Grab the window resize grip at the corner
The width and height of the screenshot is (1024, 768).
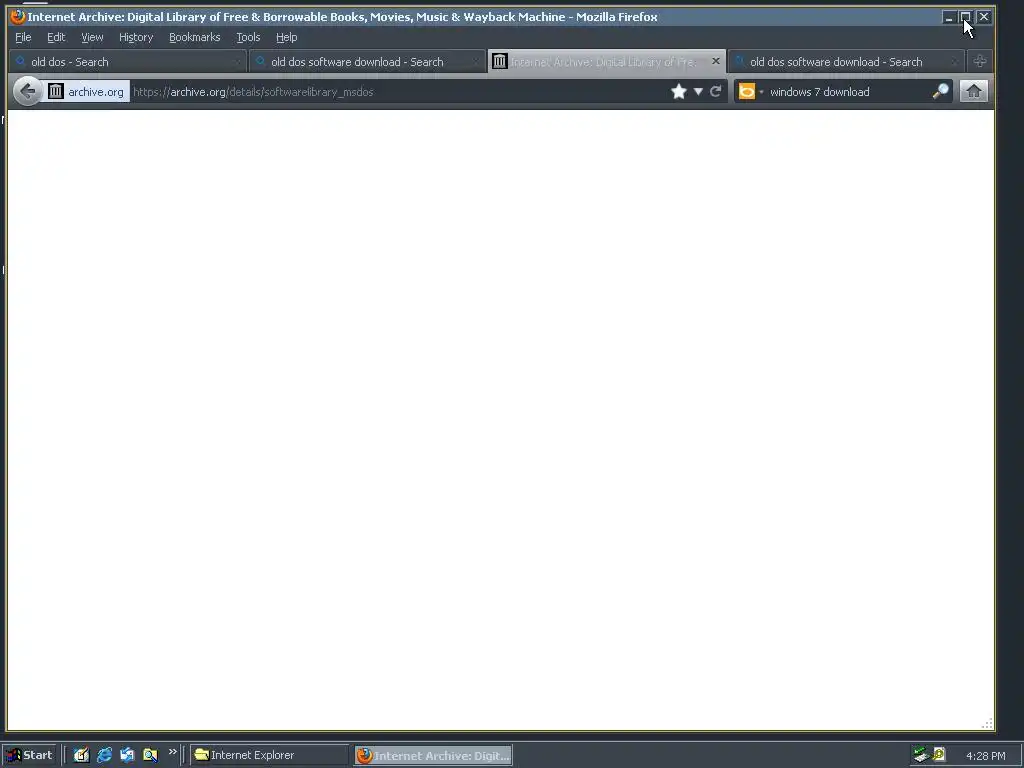[987, 723]
